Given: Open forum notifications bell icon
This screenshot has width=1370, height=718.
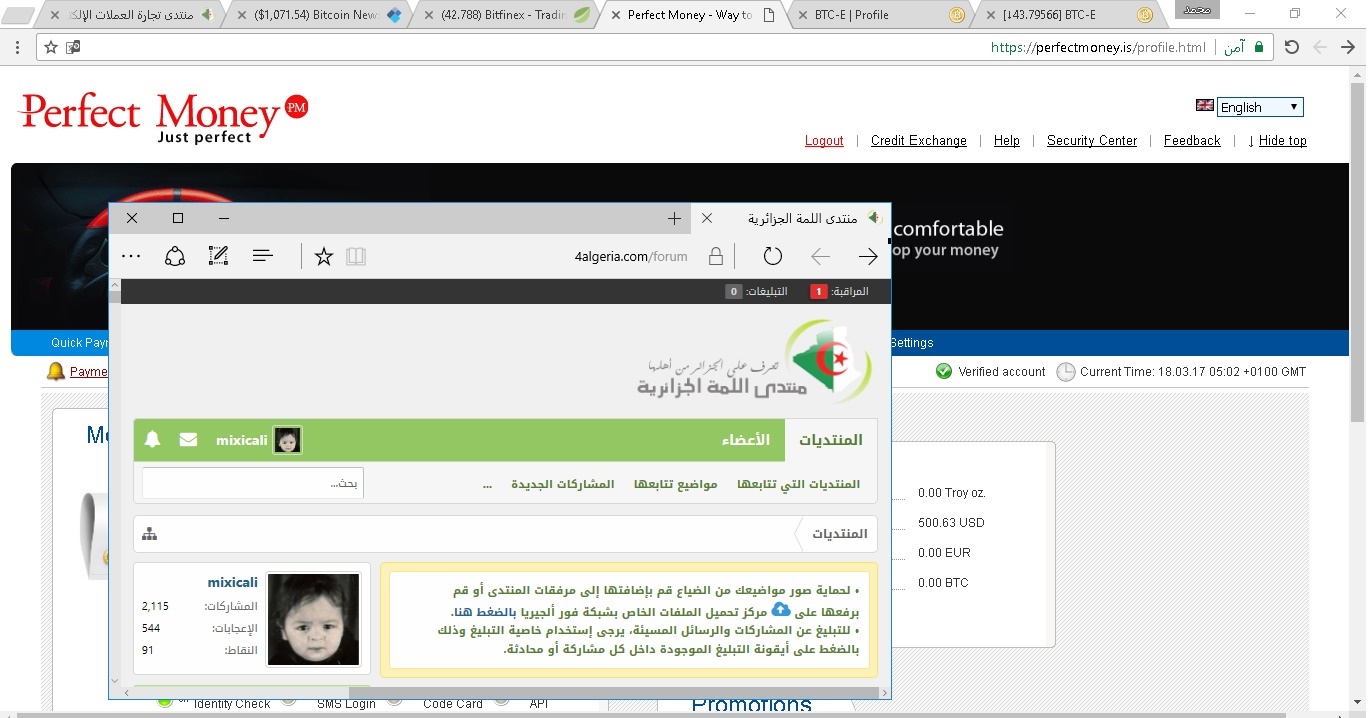Looking at the screenshot, I should 152,440.
